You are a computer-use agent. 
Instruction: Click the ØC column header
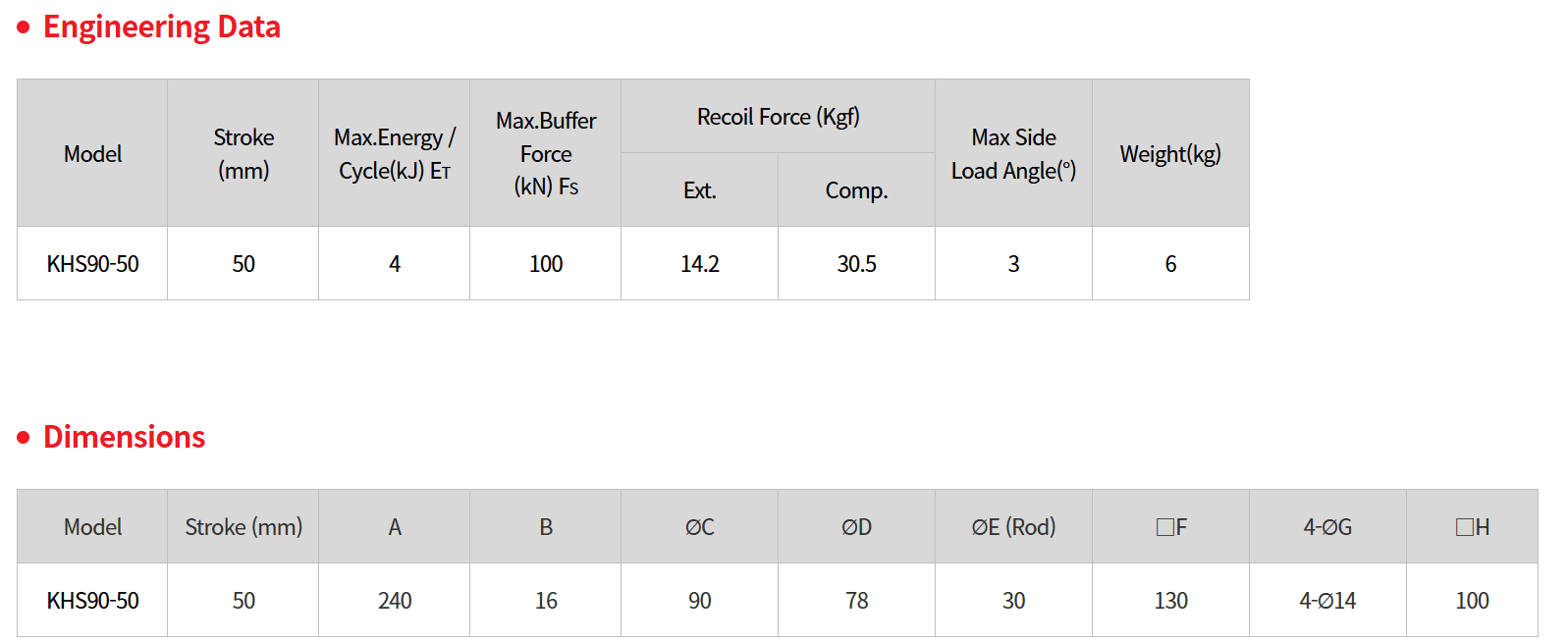pyautogui.click(x=700, y=527)
